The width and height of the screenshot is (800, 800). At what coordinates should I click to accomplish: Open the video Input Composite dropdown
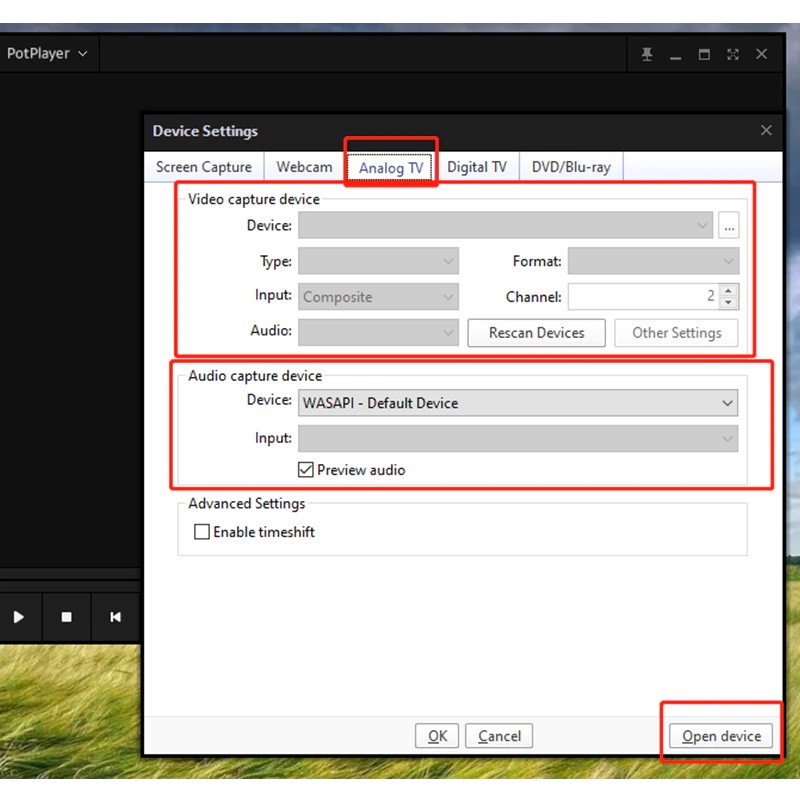pyautogui.click(x=378, y=297)
